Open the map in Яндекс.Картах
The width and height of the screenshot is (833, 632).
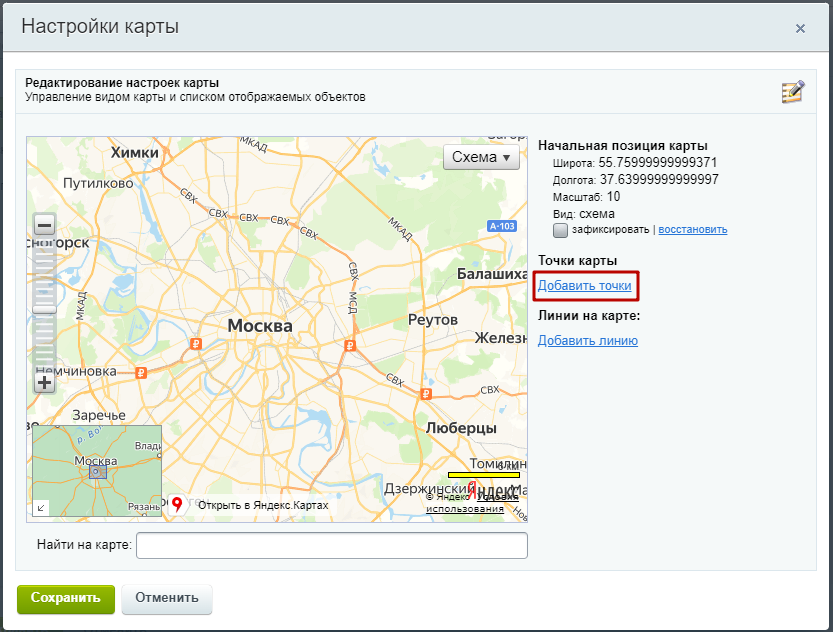point(263,505)
